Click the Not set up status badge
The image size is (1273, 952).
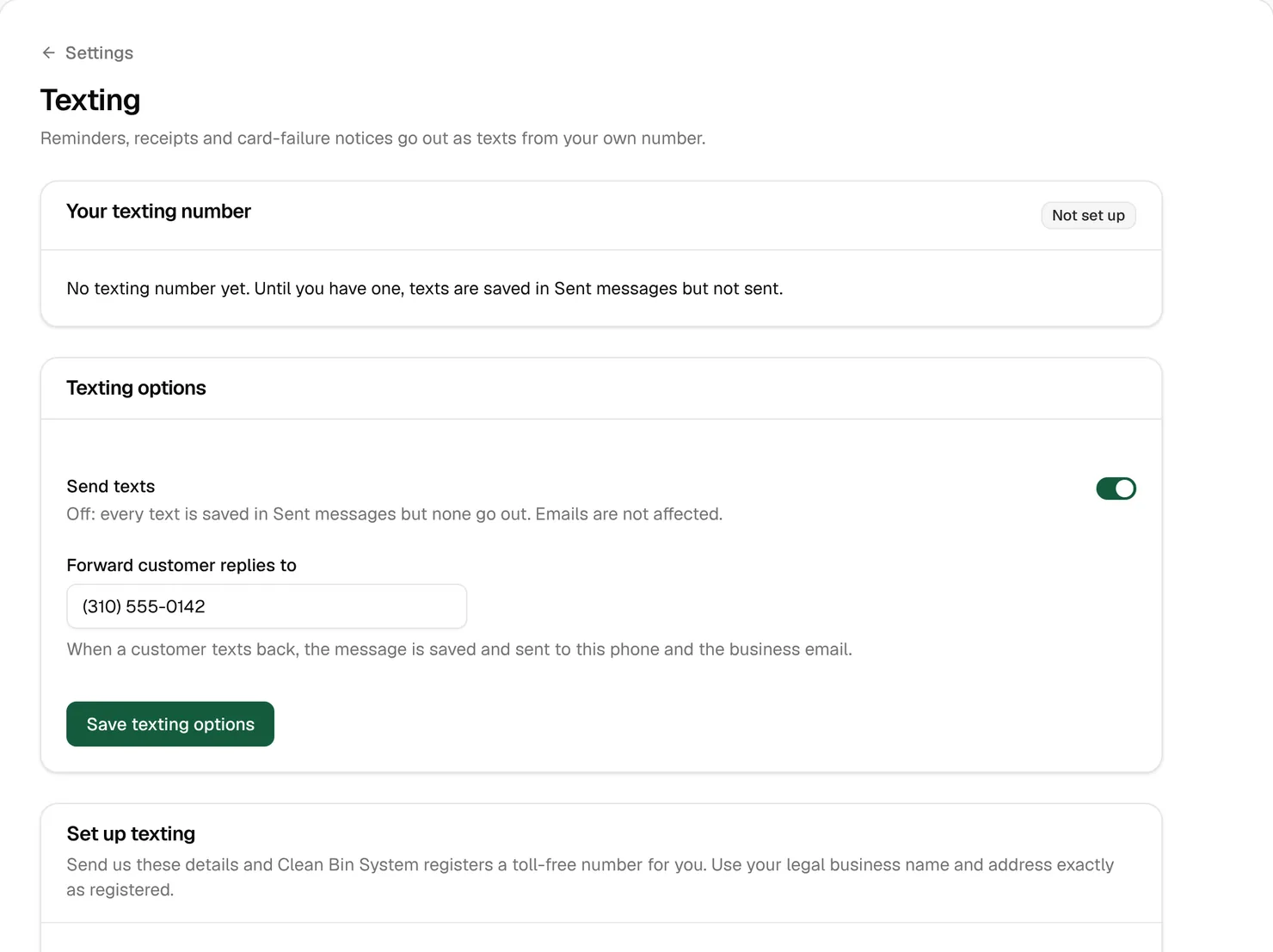(1088, 215)
